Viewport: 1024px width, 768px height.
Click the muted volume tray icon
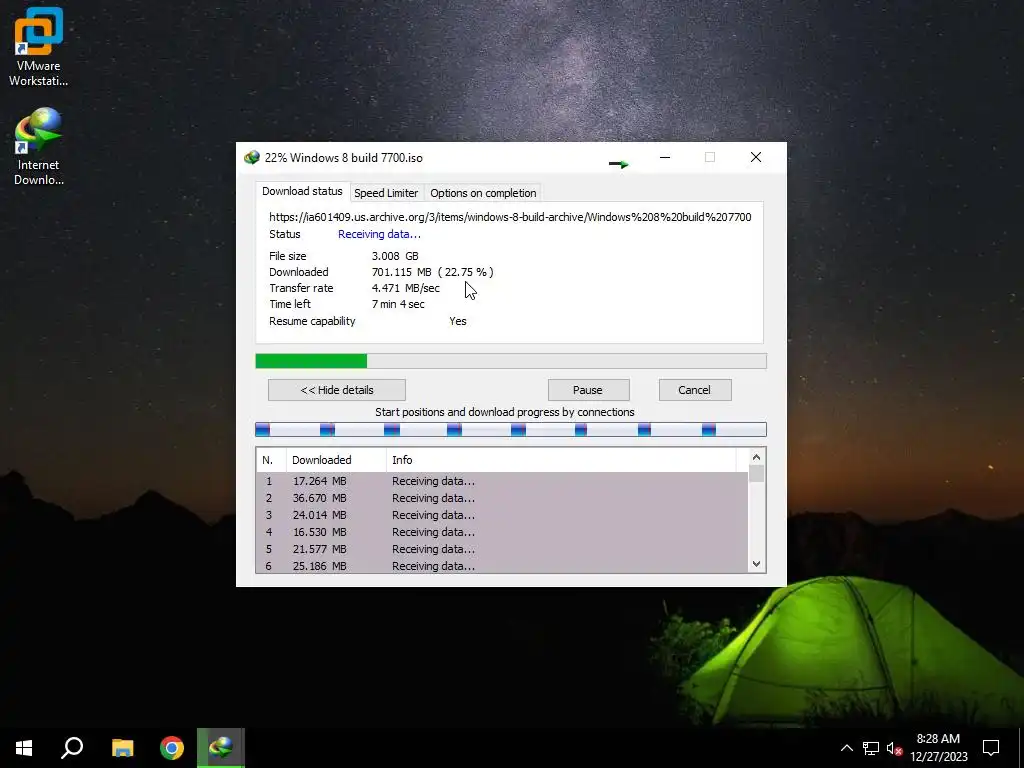(894, 748)
